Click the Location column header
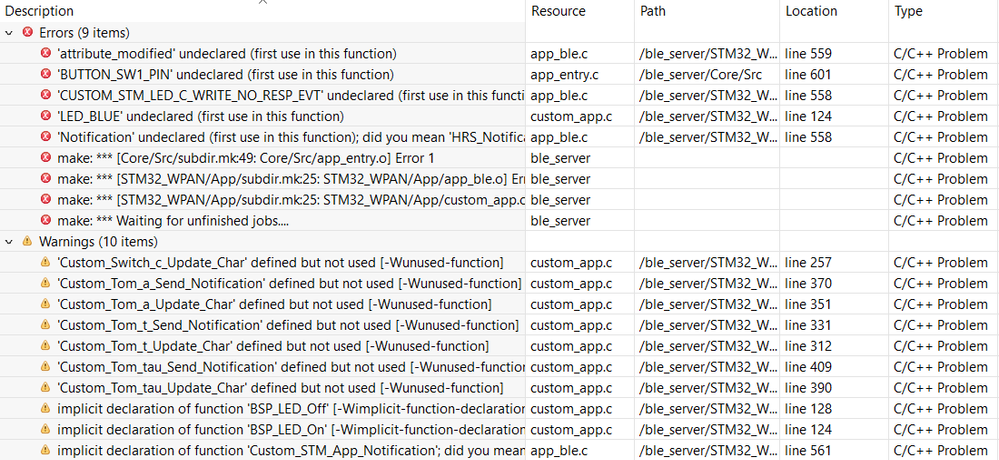Image resolution: width=999 pixels, height=460 pixels. (812, 11)
